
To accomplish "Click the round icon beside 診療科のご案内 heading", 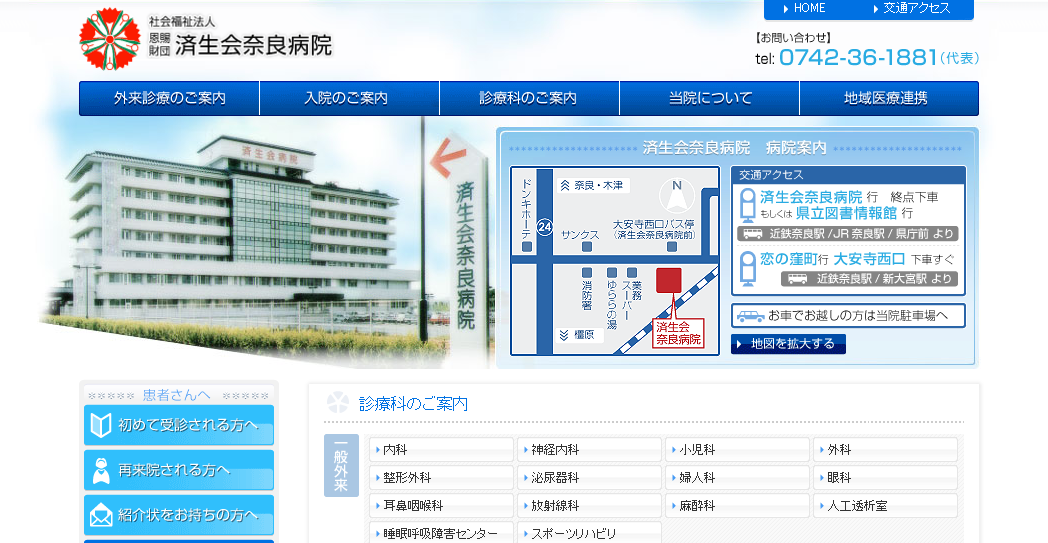I will coord(338,403).
